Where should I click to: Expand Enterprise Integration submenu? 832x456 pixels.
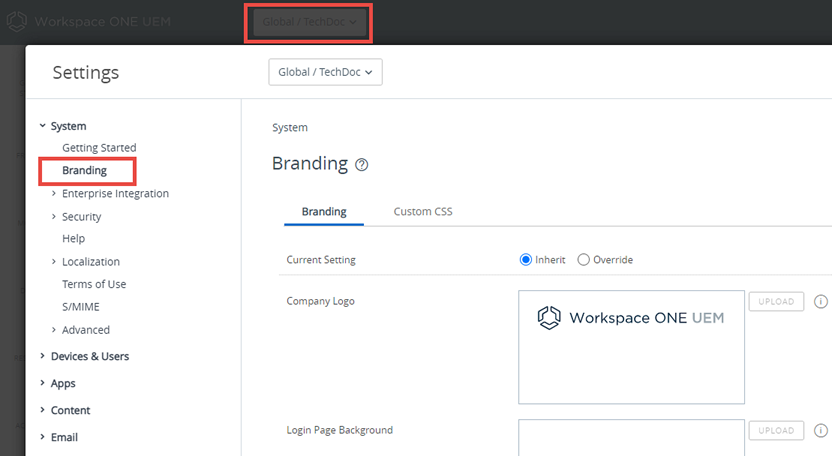[x=54, y=193]
